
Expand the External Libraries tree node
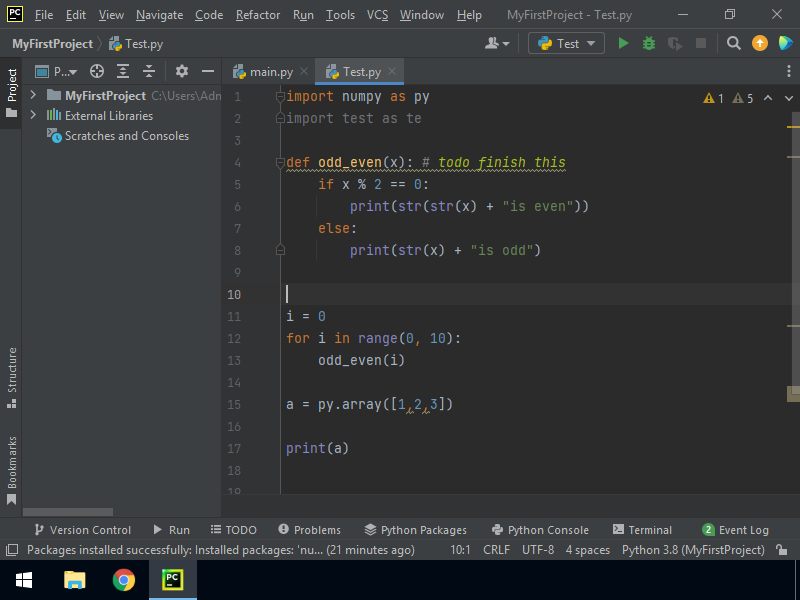point(33,115)
